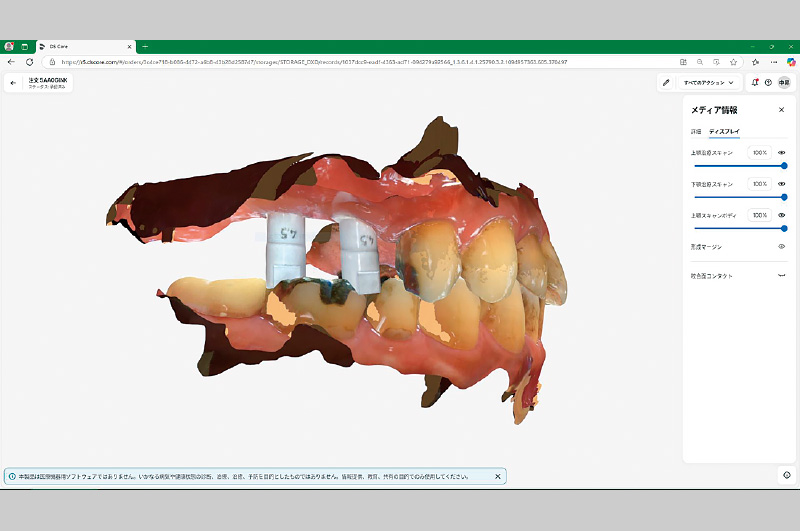Show the 形成マージン overlay
This screenshot has width=800, height=531.
click(x=782, y=246)
